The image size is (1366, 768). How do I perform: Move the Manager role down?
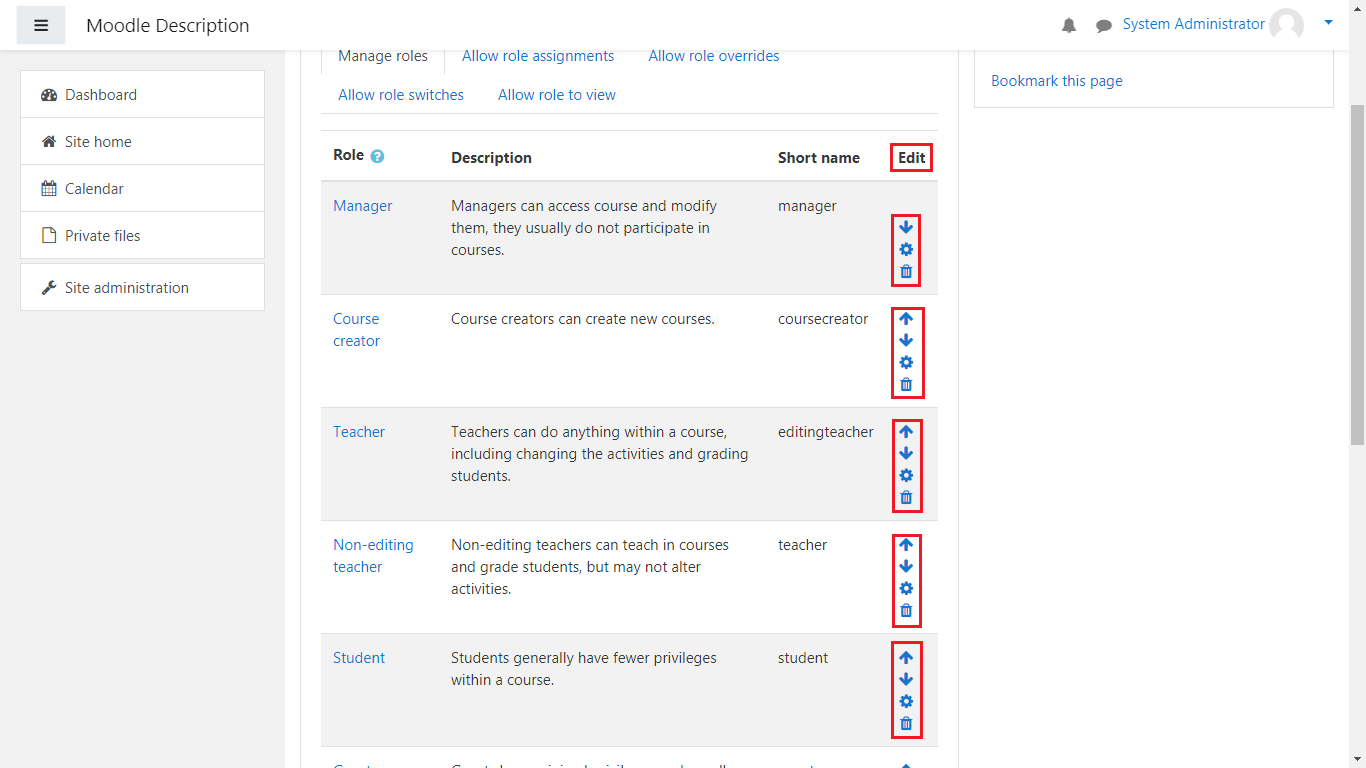906,228
